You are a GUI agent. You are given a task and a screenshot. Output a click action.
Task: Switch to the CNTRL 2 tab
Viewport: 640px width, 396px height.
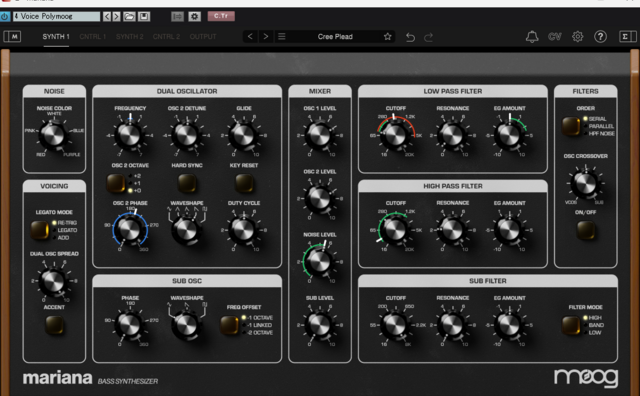(166, 37)
